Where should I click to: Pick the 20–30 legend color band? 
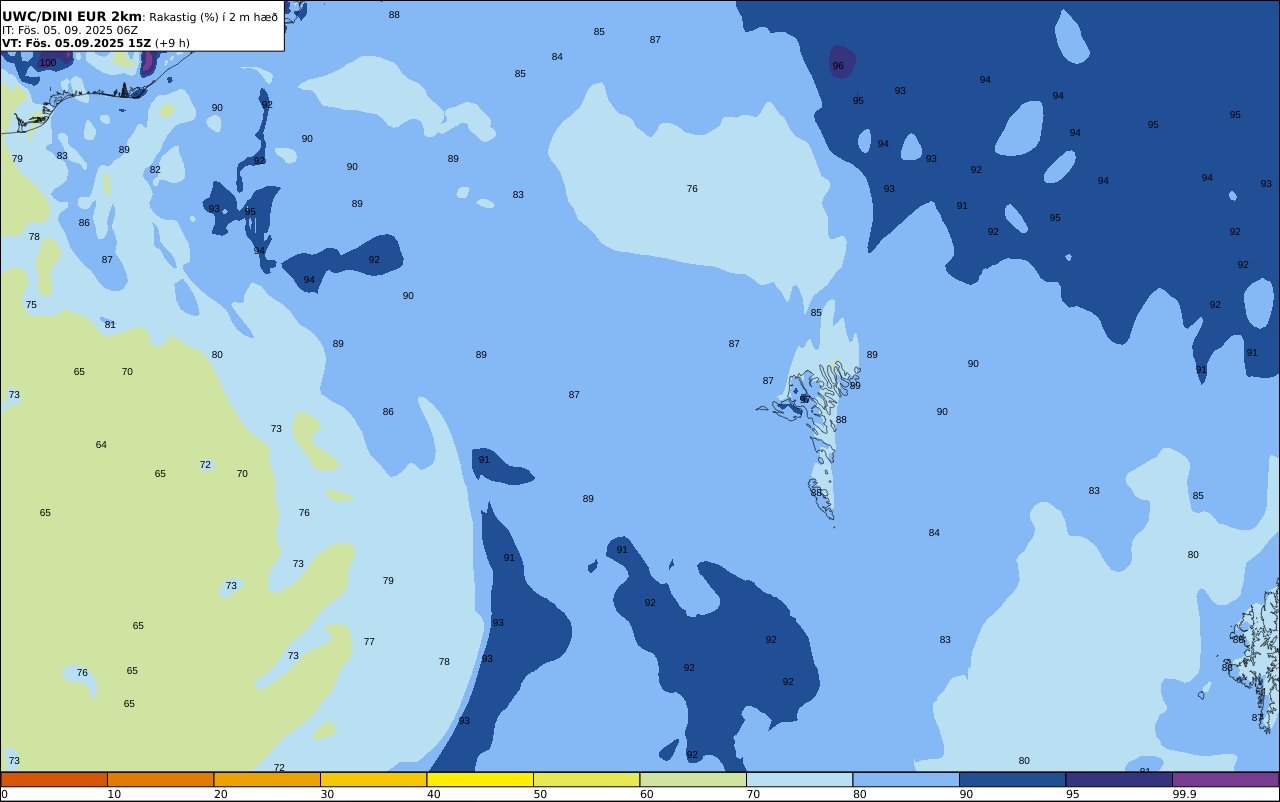coord(267,779)
